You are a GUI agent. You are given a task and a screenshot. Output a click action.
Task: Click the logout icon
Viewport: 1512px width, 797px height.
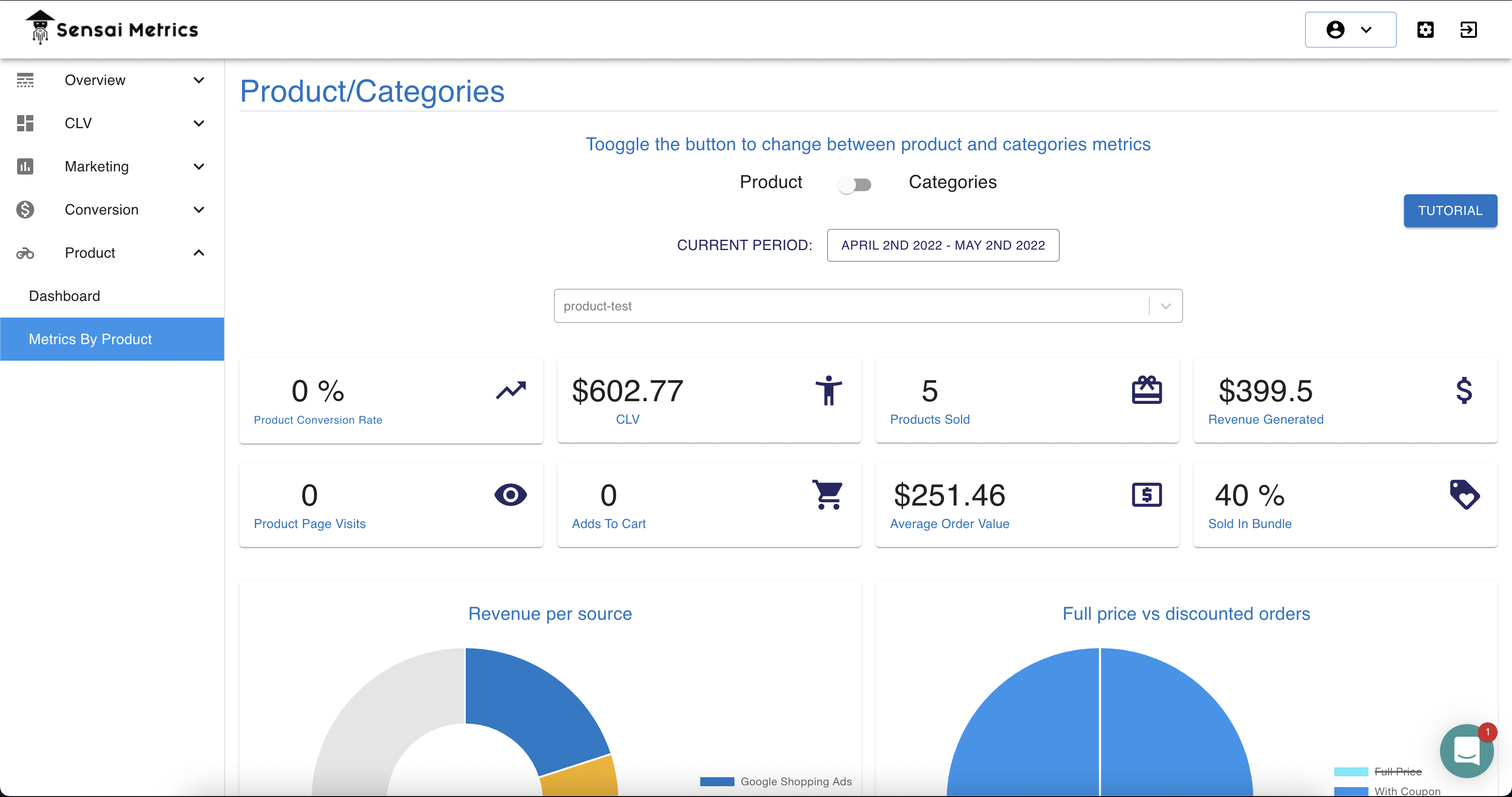coord(1468,29)
